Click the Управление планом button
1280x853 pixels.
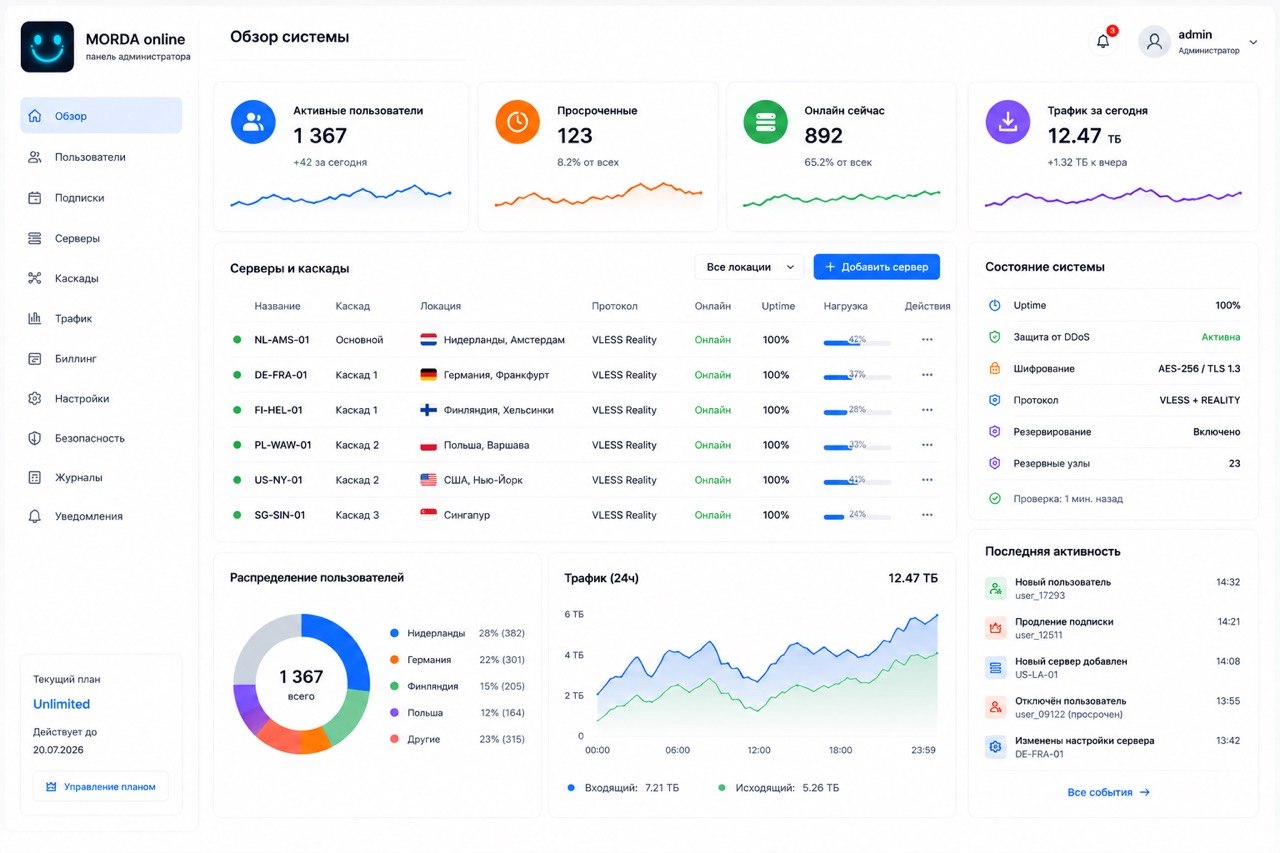(101, 787)
